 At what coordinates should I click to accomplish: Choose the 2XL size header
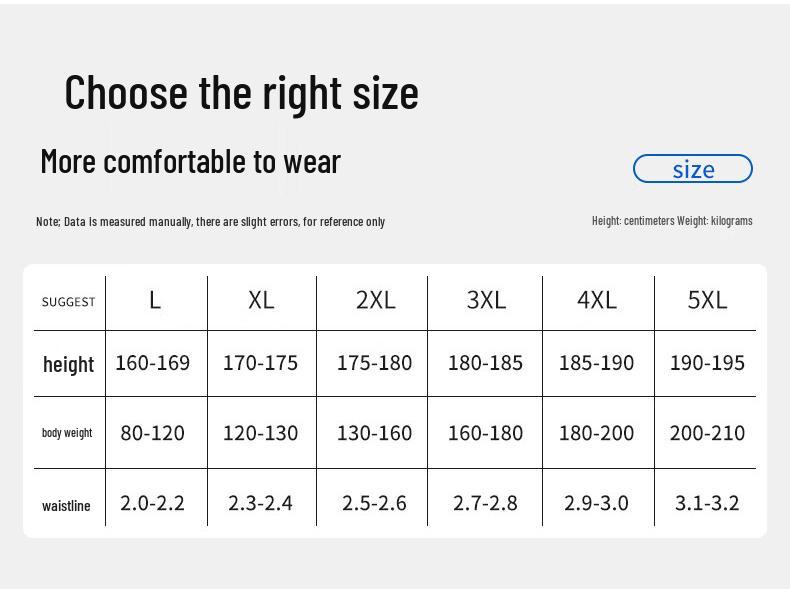point(375,300)
